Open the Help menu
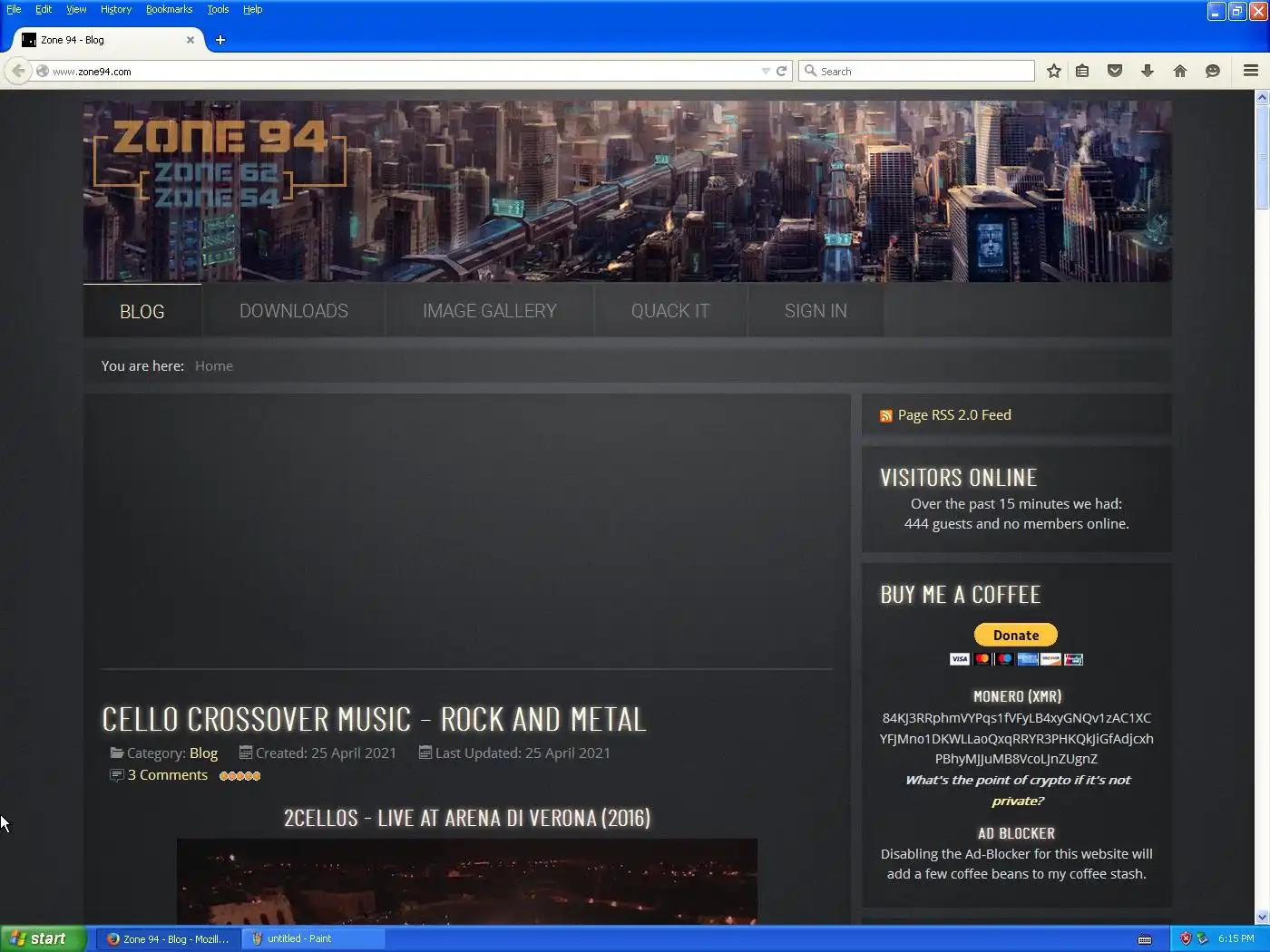Image resolution: width=1270 pixels, height=952 pixels. click(x=252, y=9)
